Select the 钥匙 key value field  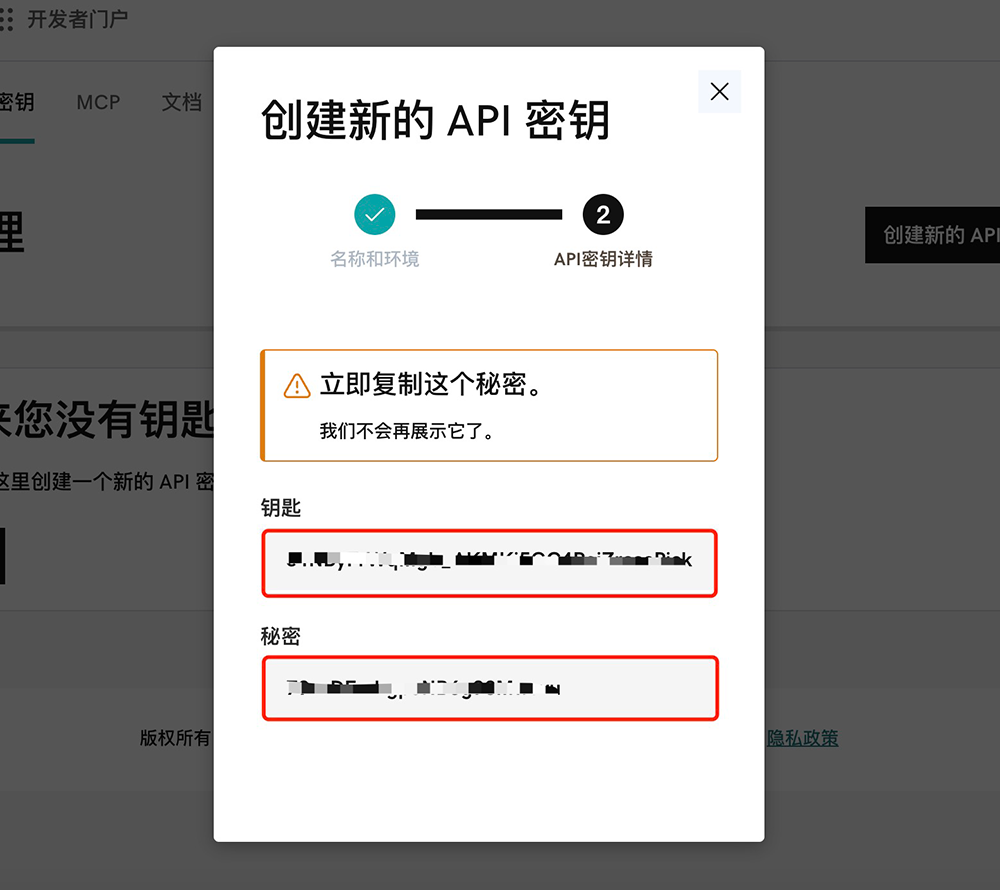point(490,563)
